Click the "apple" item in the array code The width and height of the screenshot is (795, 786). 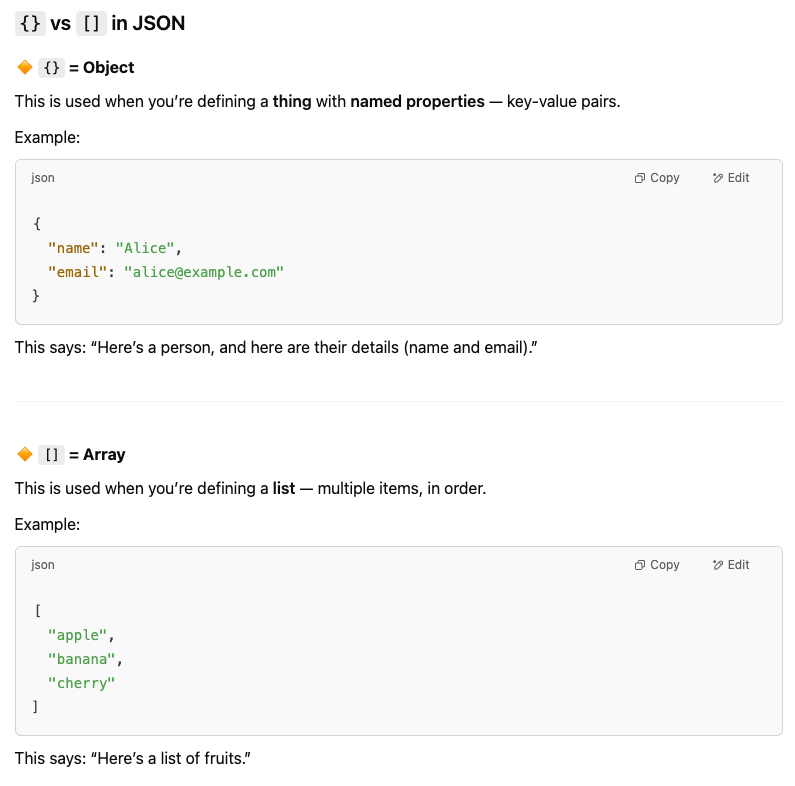[x=78, y=635]
